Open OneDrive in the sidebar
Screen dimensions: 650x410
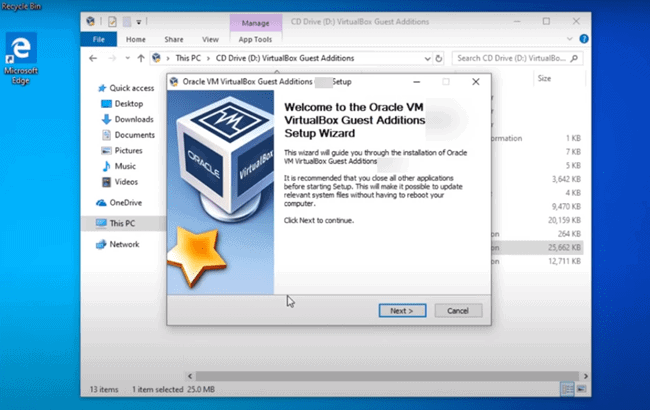point(126,202)
